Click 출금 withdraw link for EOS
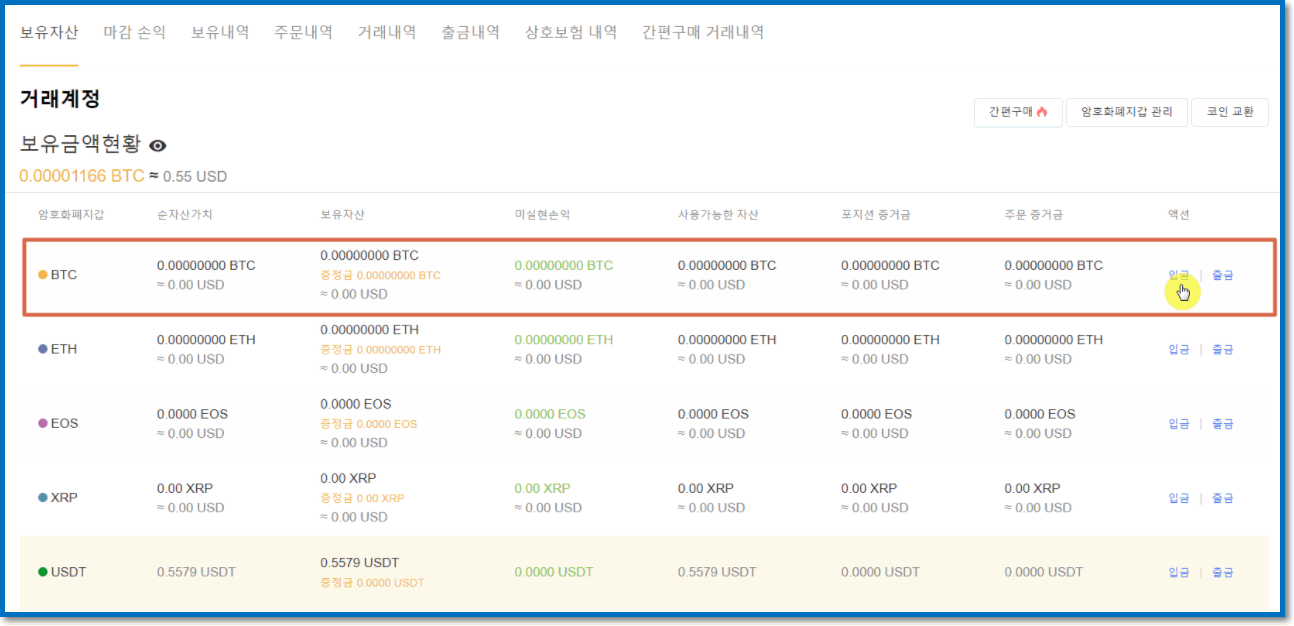The image size is (1294, 626). pyautogui.click(x=1222, y=423)
